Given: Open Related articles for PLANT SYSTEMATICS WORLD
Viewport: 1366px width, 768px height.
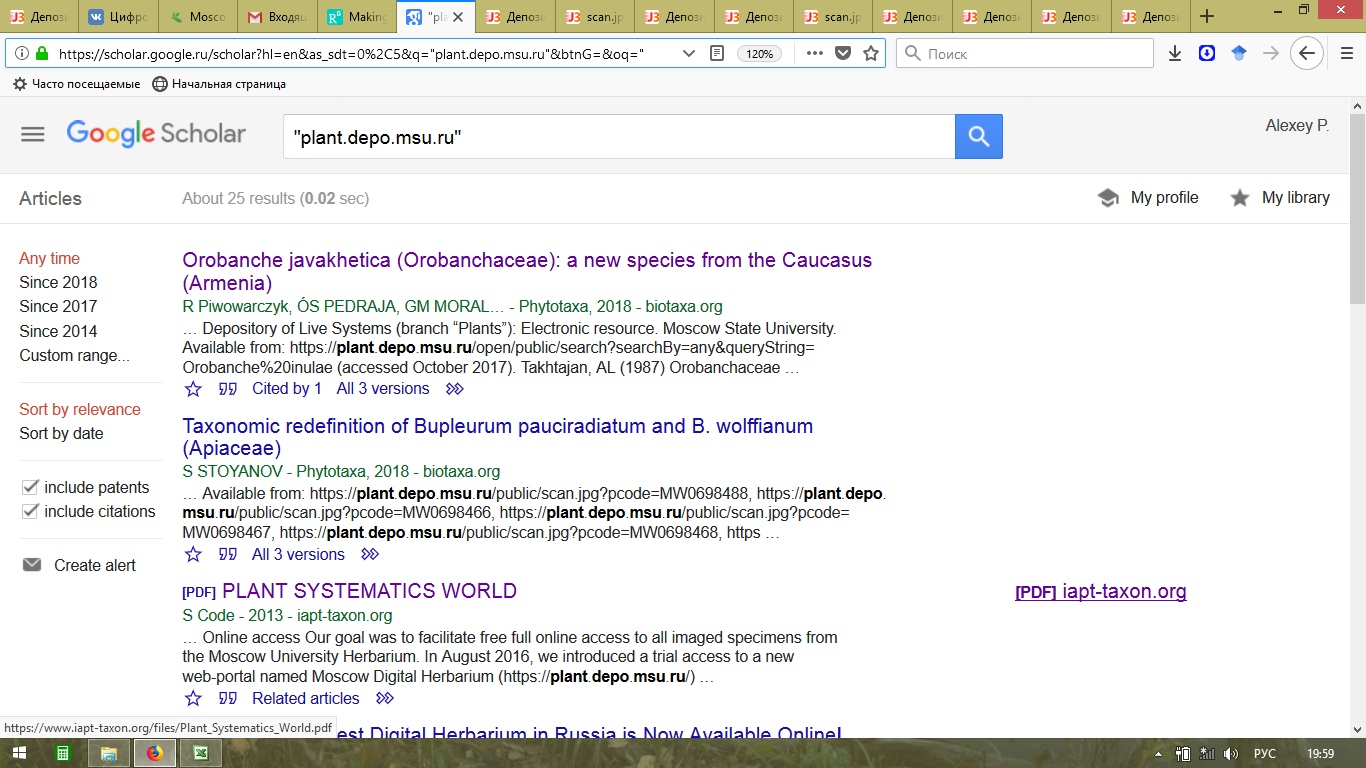Looking at the screenshot, I should coord(305,698).
